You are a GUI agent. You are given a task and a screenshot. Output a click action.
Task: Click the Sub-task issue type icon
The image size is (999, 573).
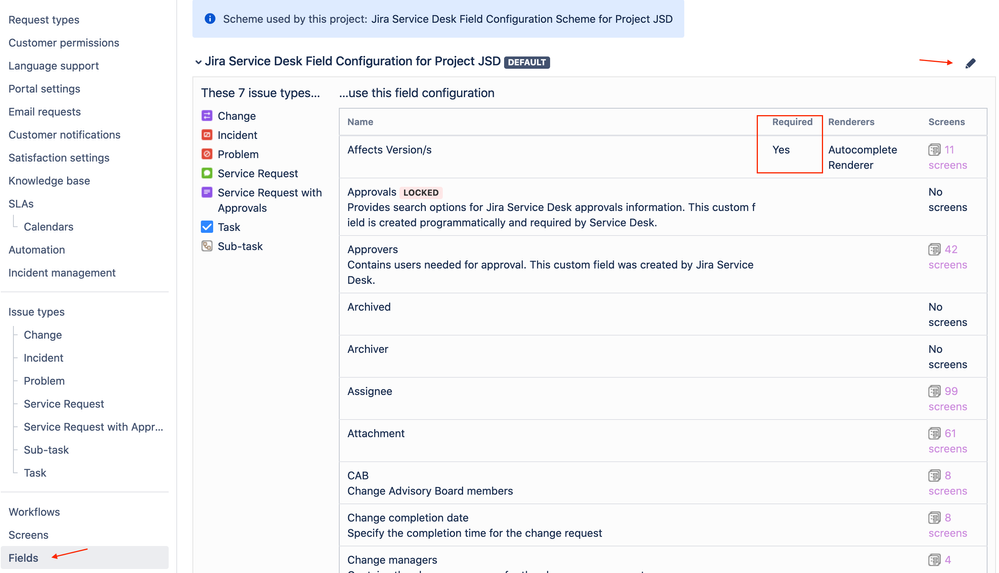tap(207, 245)
